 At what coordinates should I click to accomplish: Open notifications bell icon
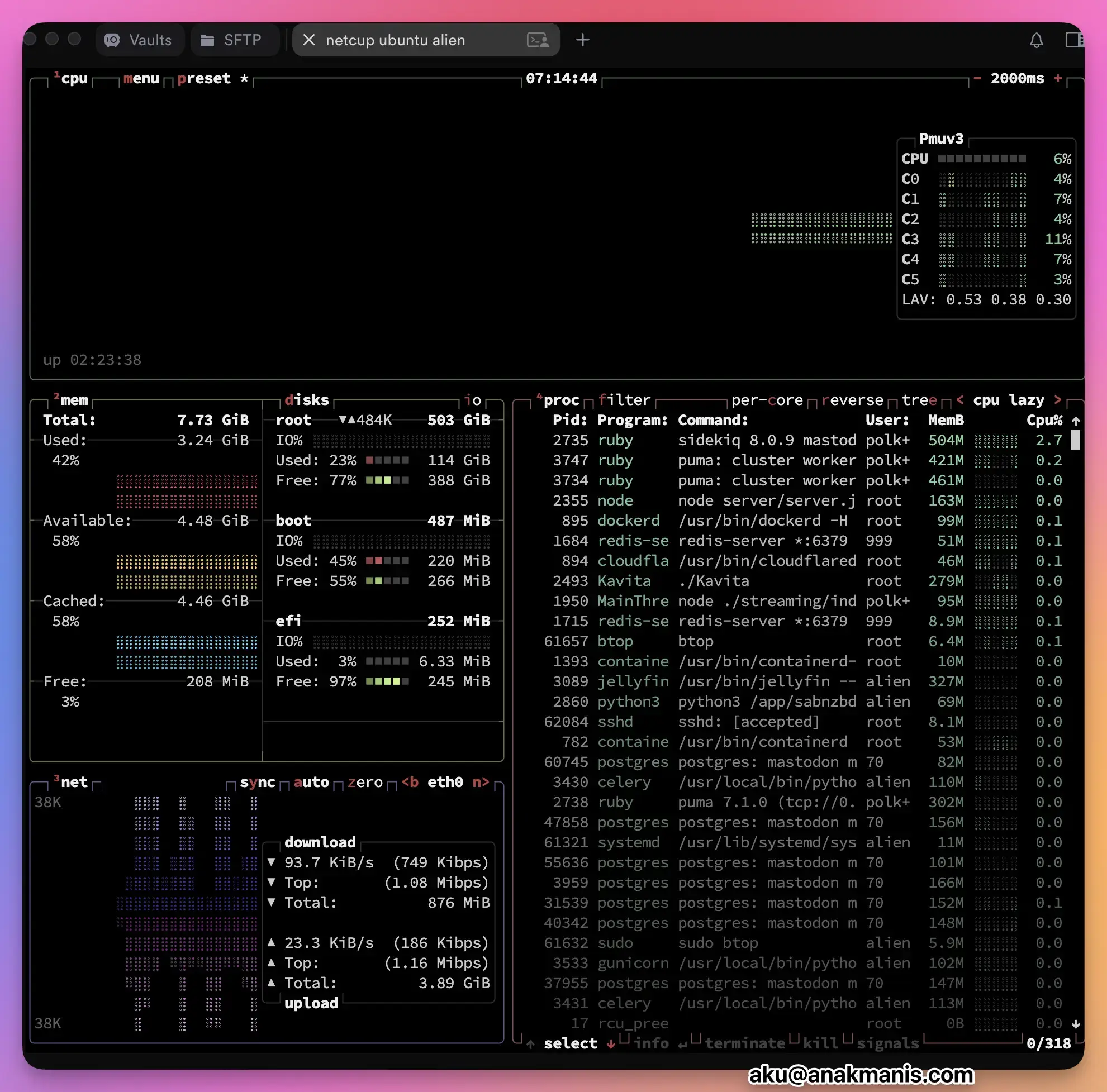(x=1037, y=40)
